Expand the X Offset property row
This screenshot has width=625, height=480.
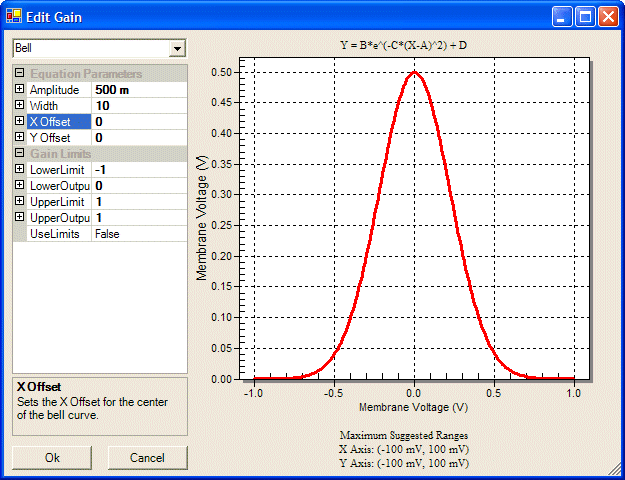pos(20,121)
